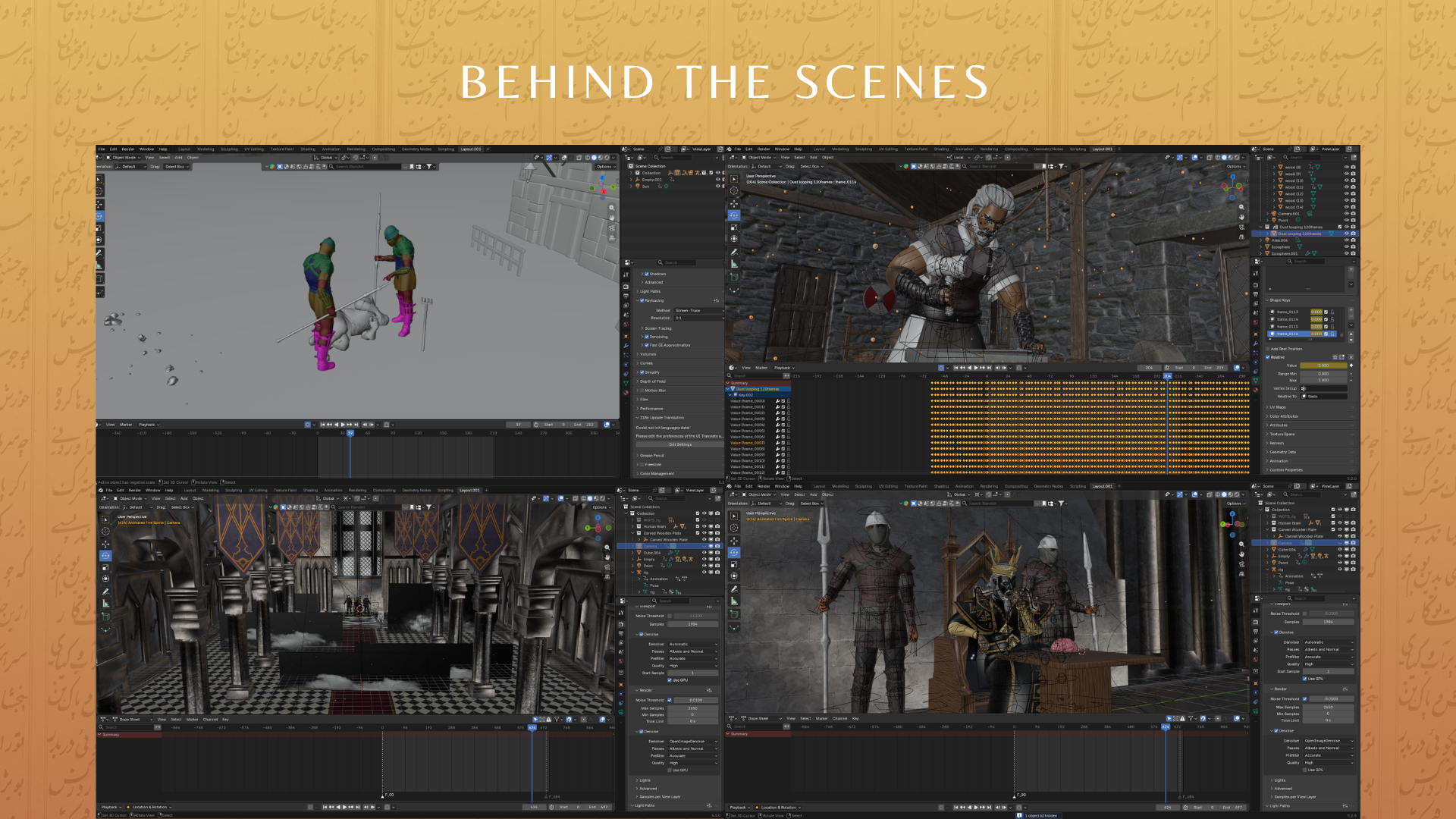
Task: Open the Automatic denoiser dropdown in cathedral window
Action: tap(693, 644)
